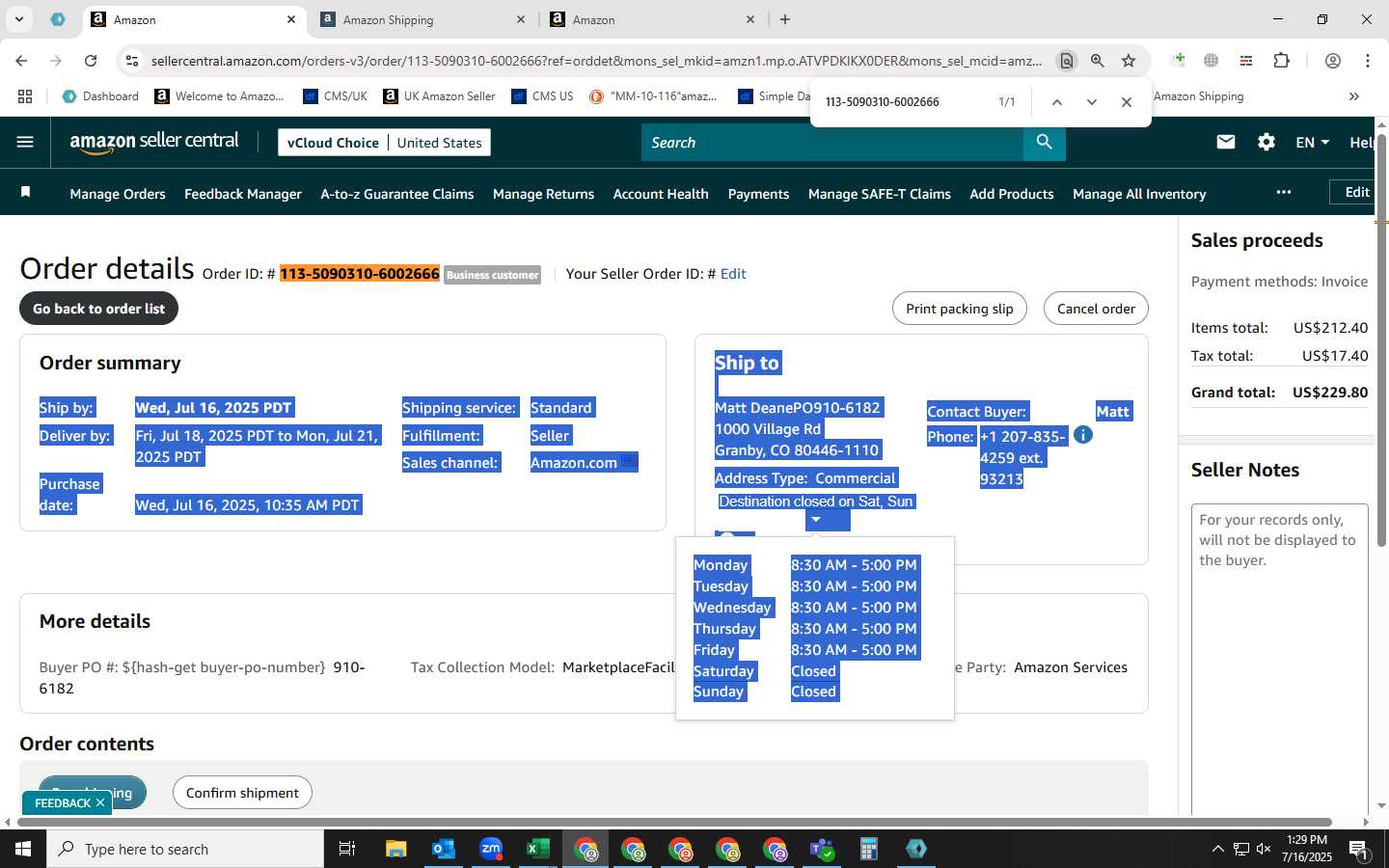The height and width of the screenshot is (868, 1389).
Task: Click Cancel order button
Action: 1096,309
